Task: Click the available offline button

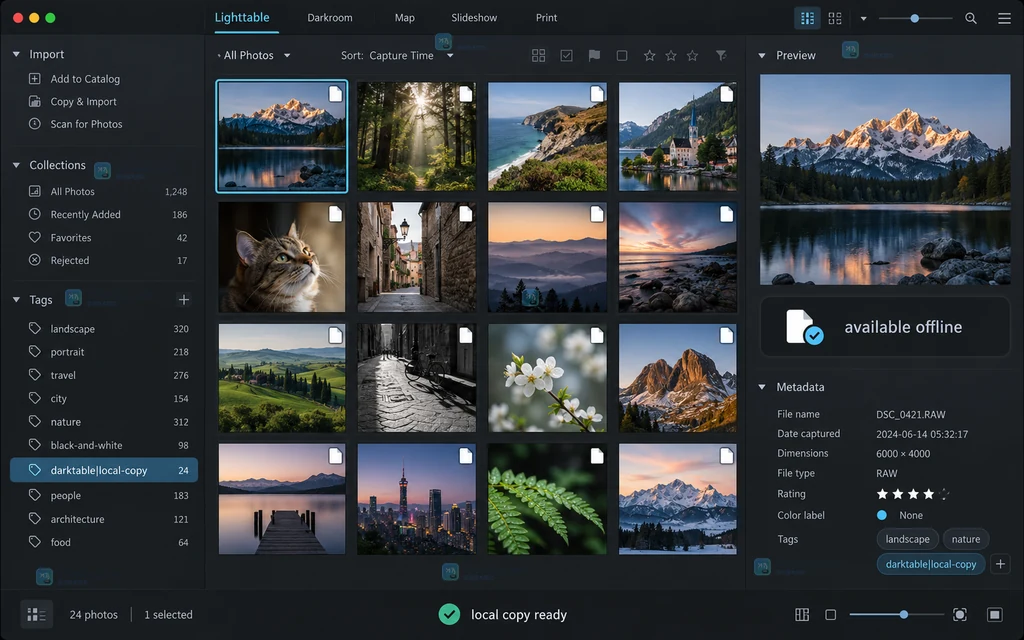Action: pyautogui.click(x=885, y=327)
